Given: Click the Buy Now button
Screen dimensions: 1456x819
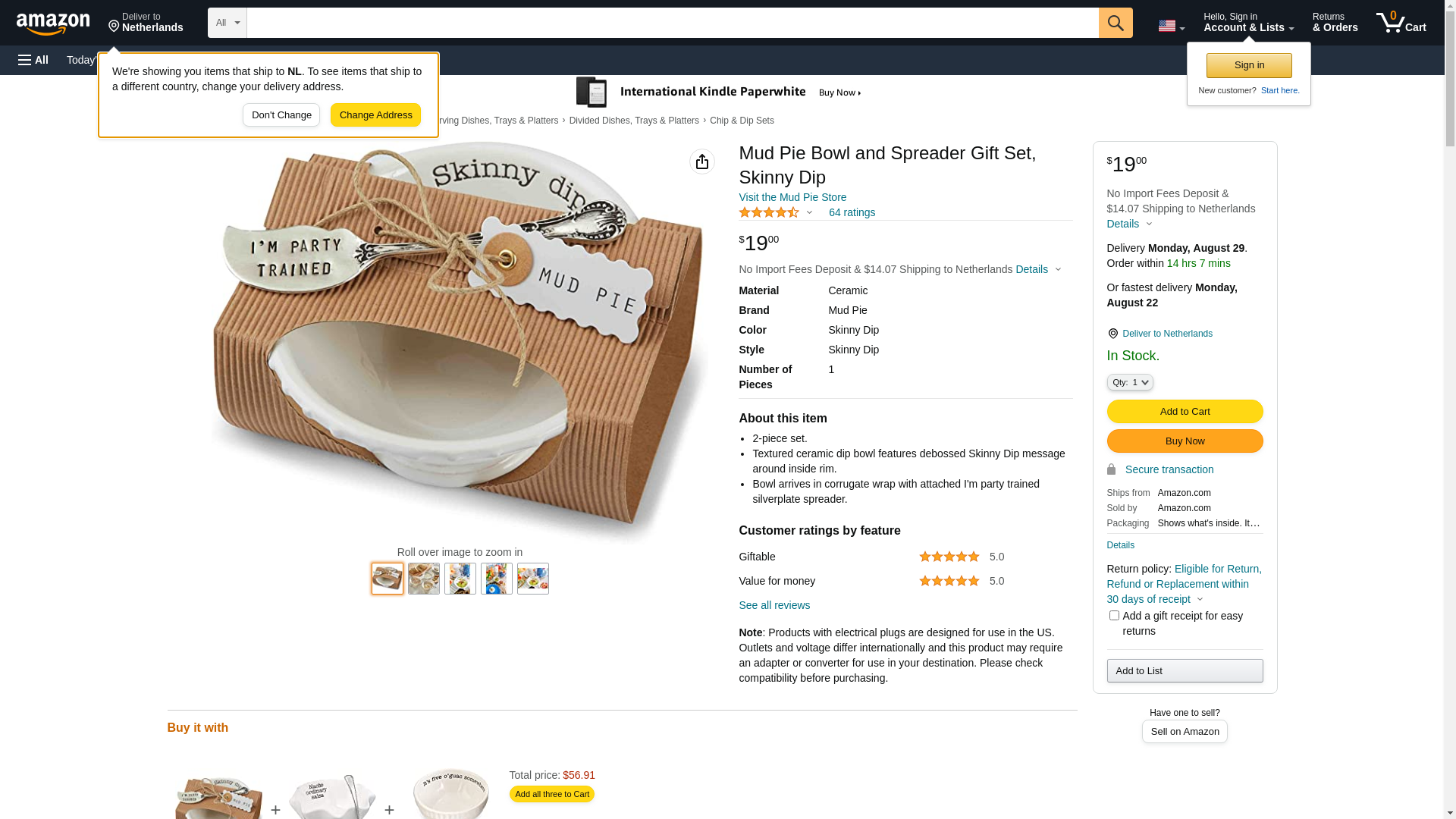Looking at the screenshot, I should (1185, 441).
